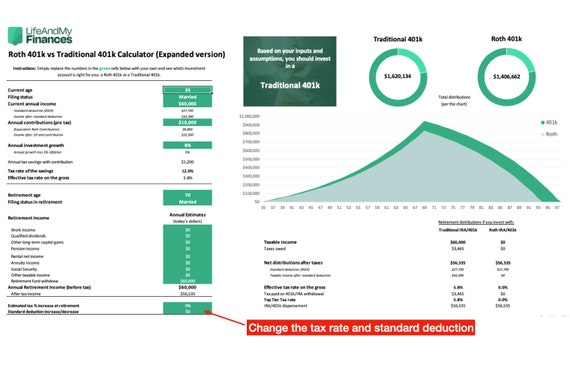Select the Annual investment growth 8% cell
Screen dimensions: 570x371
coord(187,145)
